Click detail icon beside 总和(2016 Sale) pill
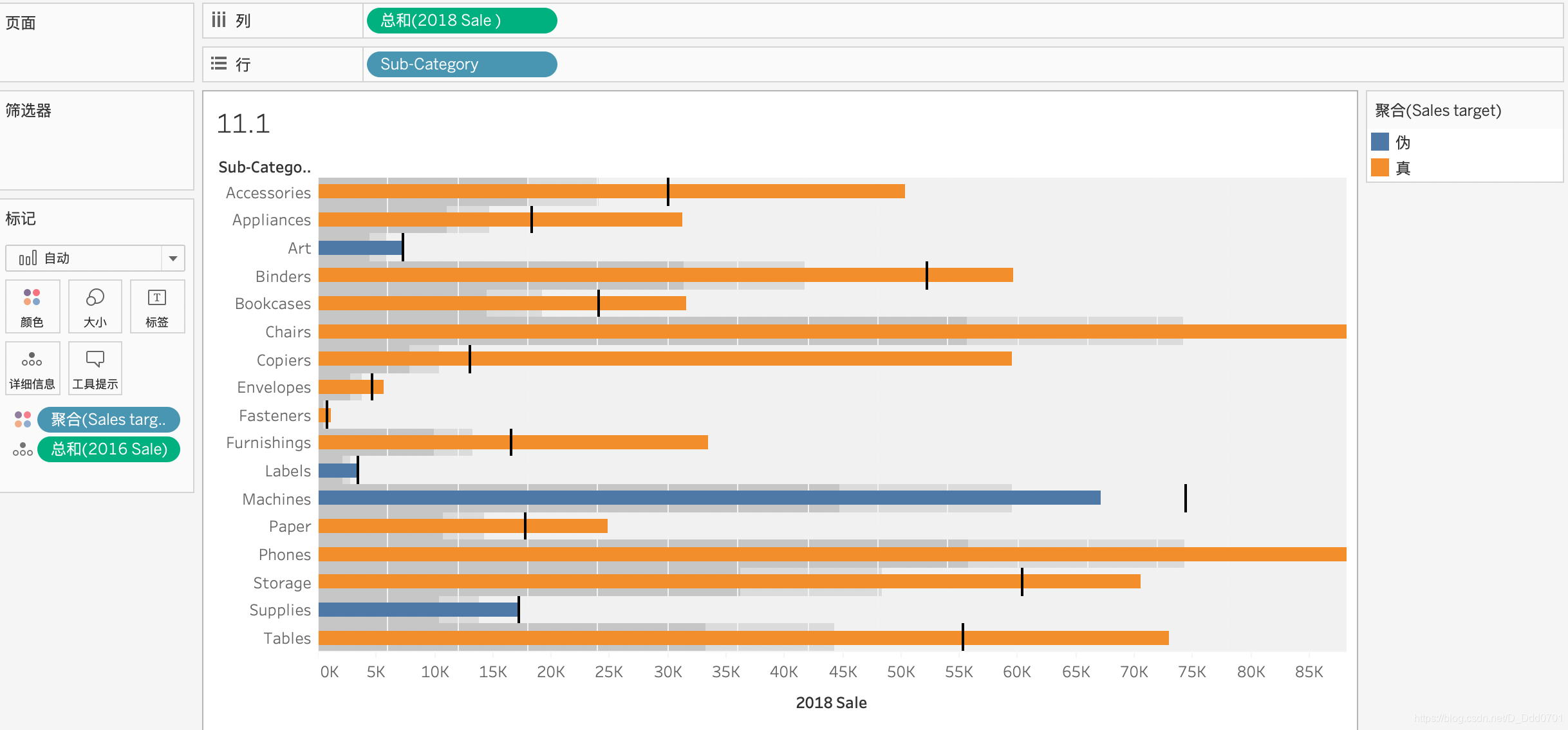Screen dimensions: 1568x730 23,449
